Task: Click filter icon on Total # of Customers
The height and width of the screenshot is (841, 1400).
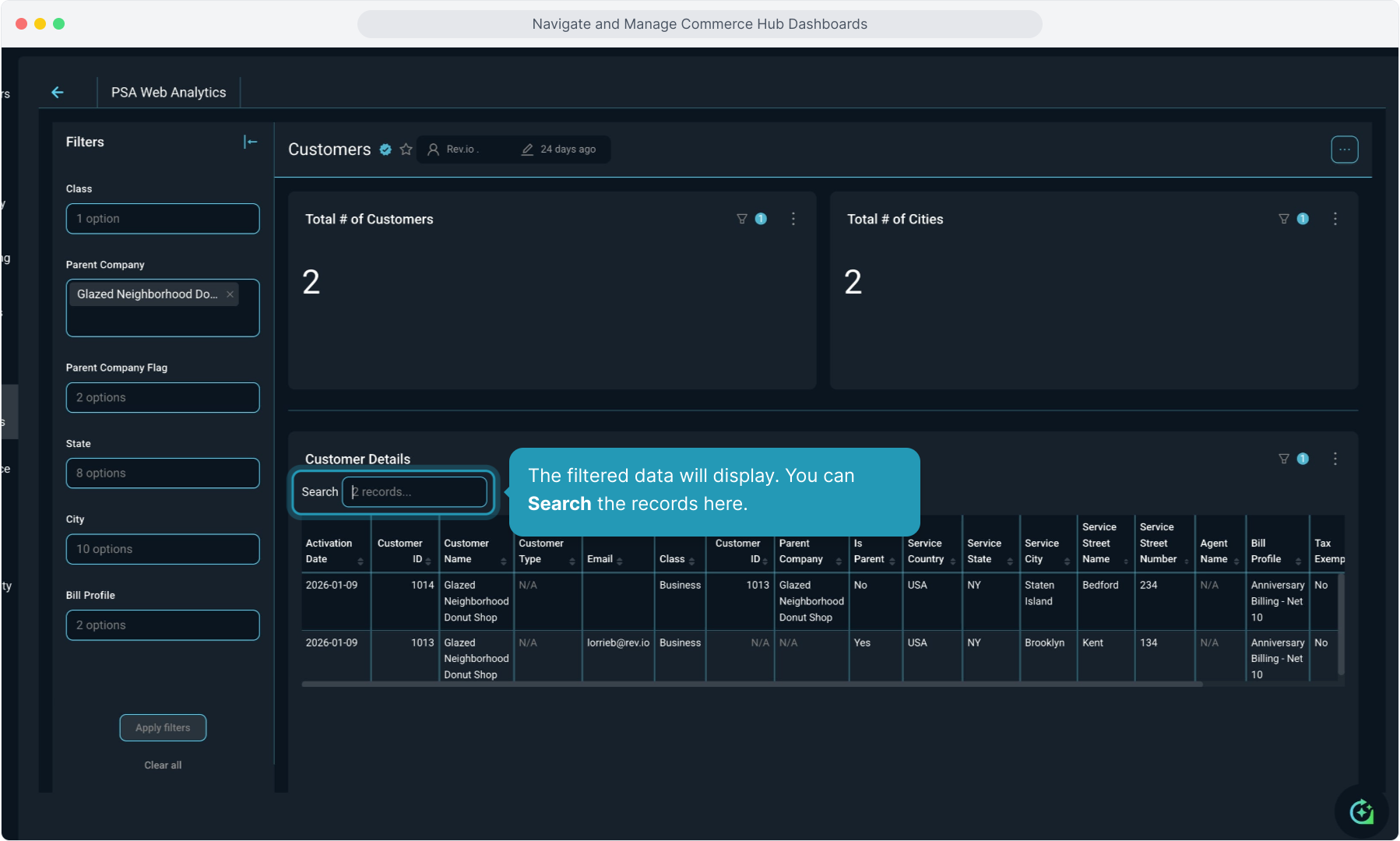Action: [x=742, y=220]
